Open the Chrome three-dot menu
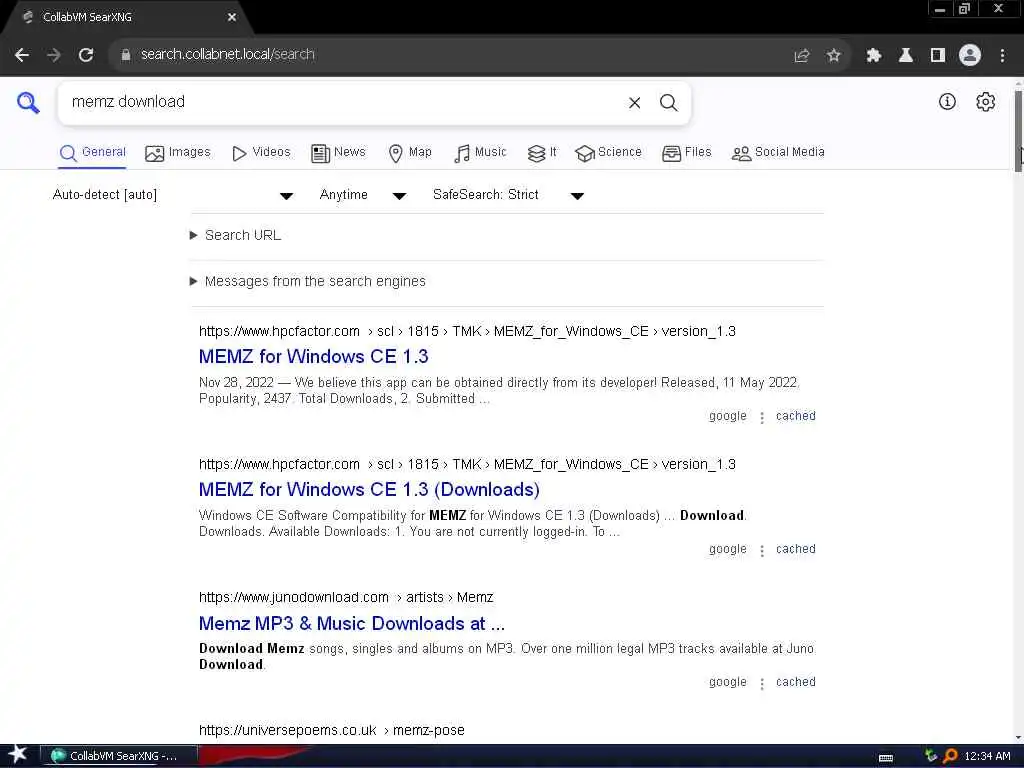The width and height of the screenshot is (1024, 768). pos(1002,56)
